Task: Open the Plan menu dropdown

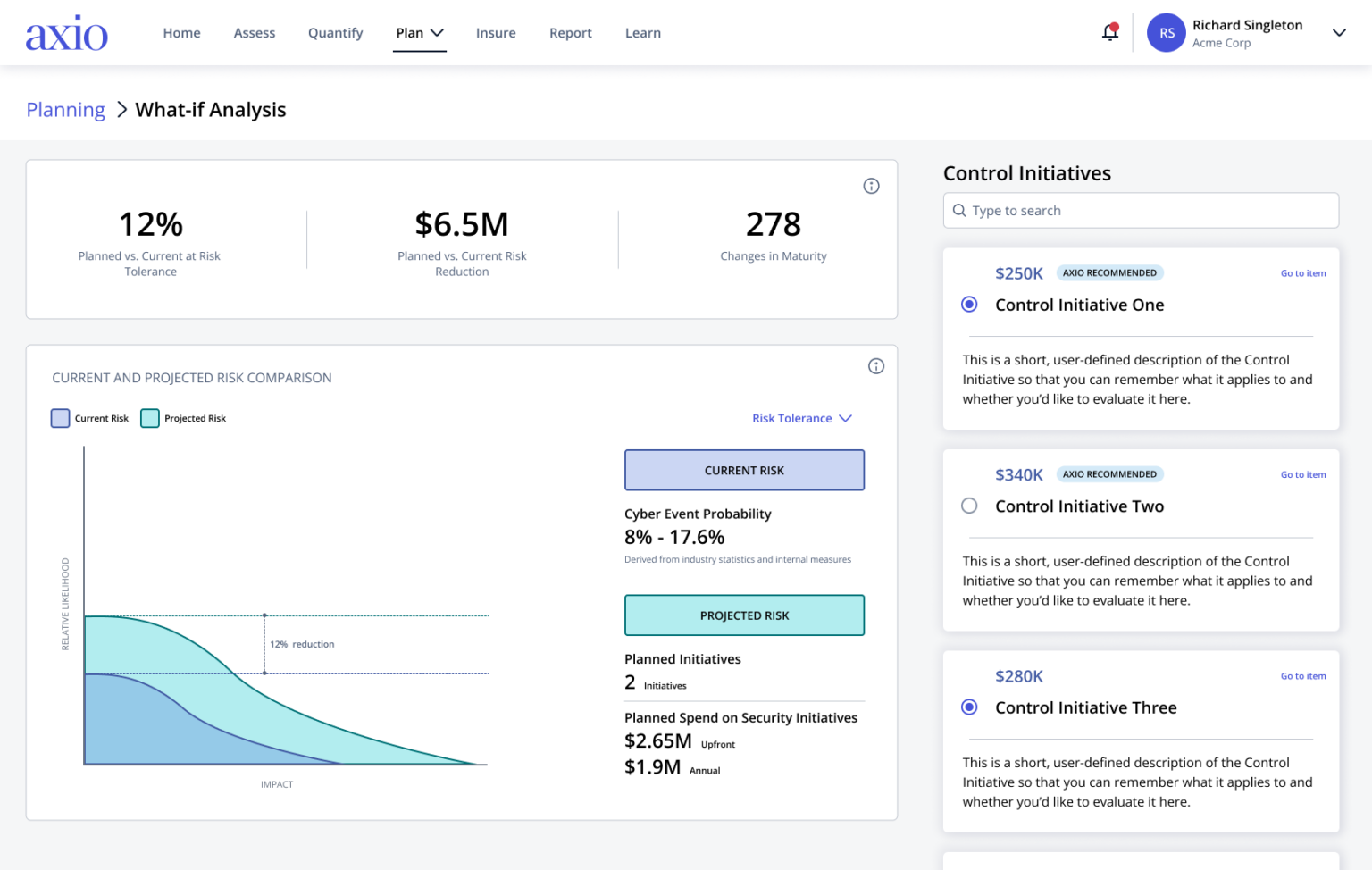Action: coord(420,33)
